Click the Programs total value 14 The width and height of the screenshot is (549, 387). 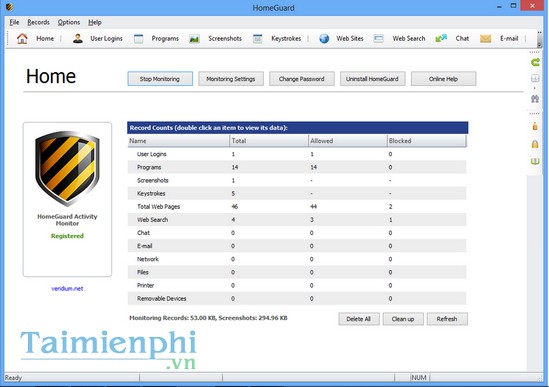[235, 167]
